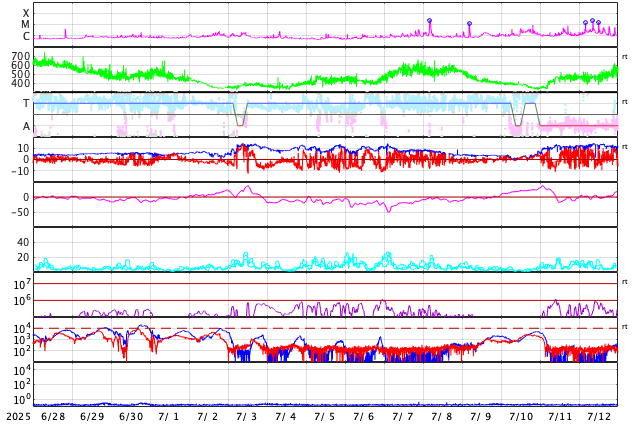Click the 6/28 date label
This screenshot has width=634, height=424.
[x=53, y=417]
